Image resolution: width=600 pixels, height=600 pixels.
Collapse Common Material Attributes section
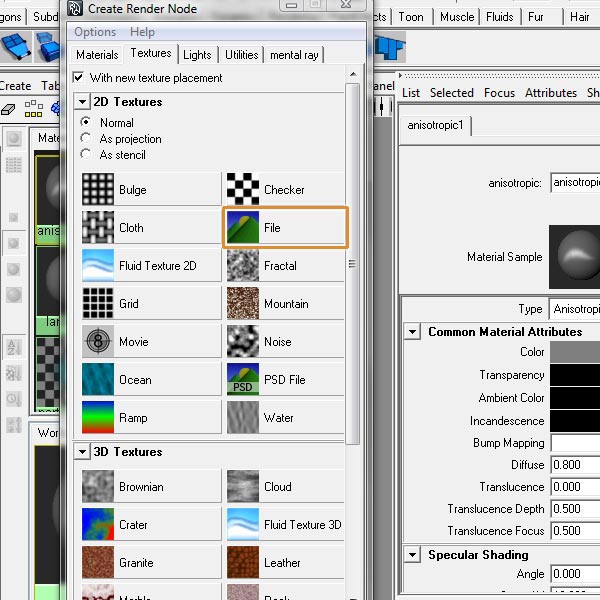tap(412, 331)
